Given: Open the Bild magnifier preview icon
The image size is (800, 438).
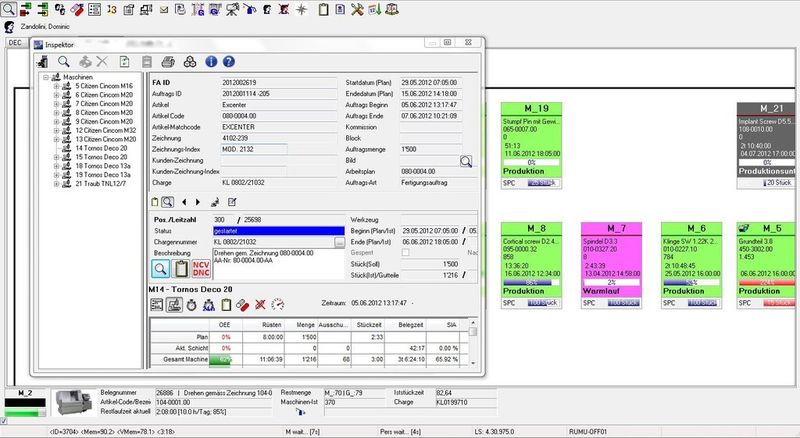Looking at the screenshot, I should (466, 160).
